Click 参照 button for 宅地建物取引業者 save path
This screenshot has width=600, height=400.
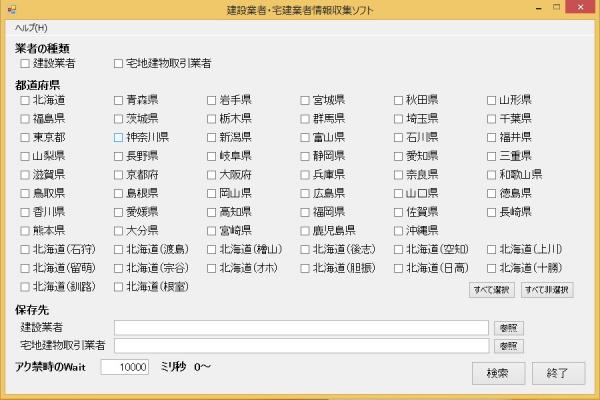pyautogui.click(x=509, y=345)
